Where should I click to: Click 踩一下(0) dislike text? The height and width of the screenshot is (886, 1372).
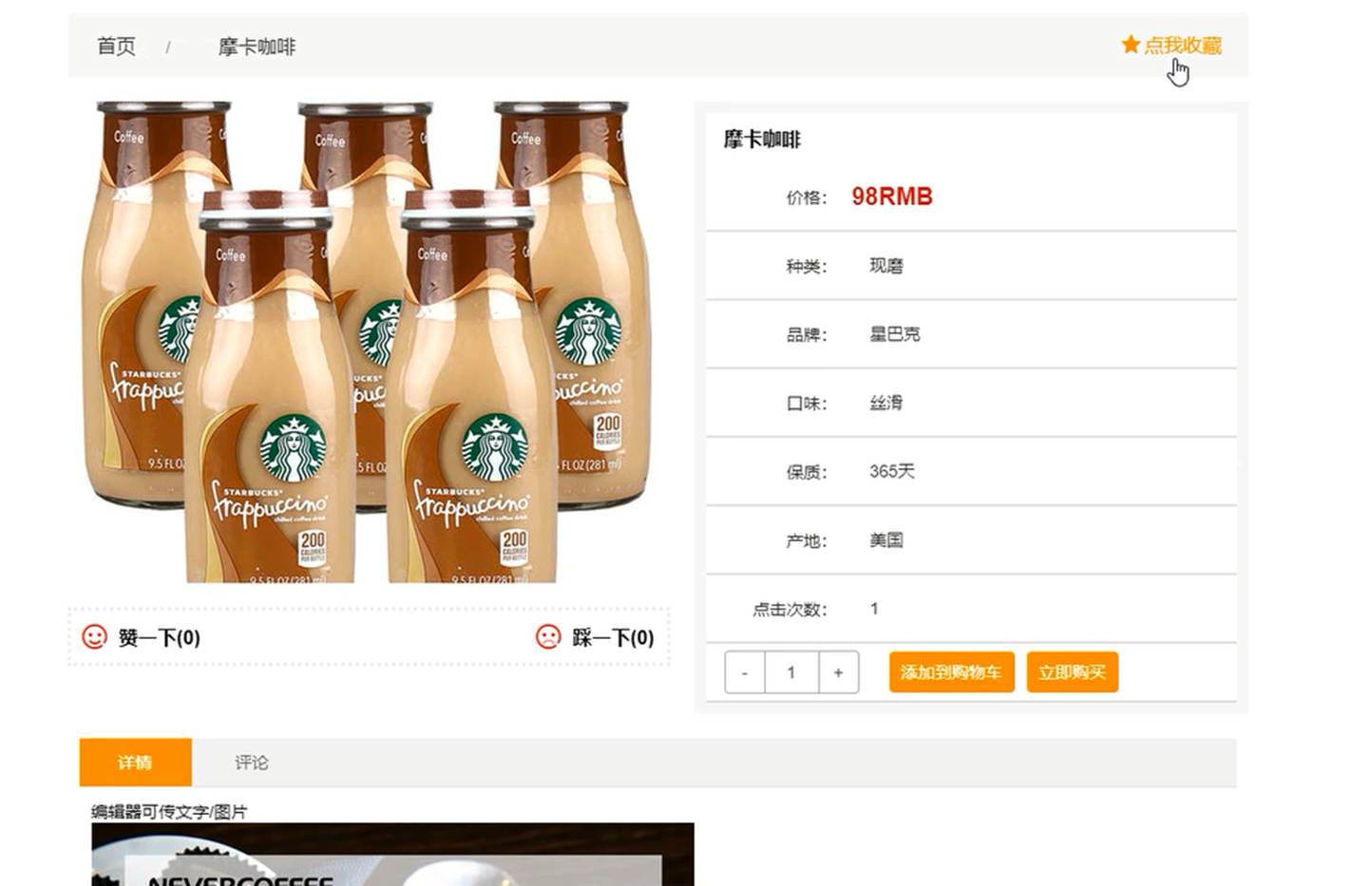pyautogui.click(x=613, y=637)
